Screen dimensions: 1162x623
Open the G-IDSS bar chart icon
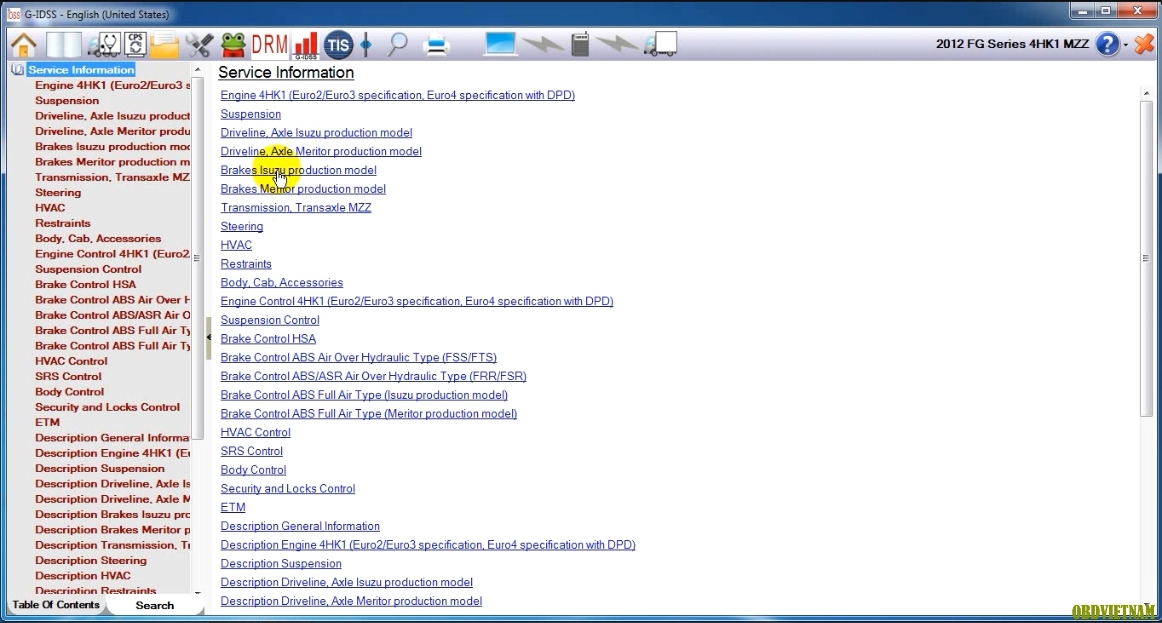tap(305, 44)
